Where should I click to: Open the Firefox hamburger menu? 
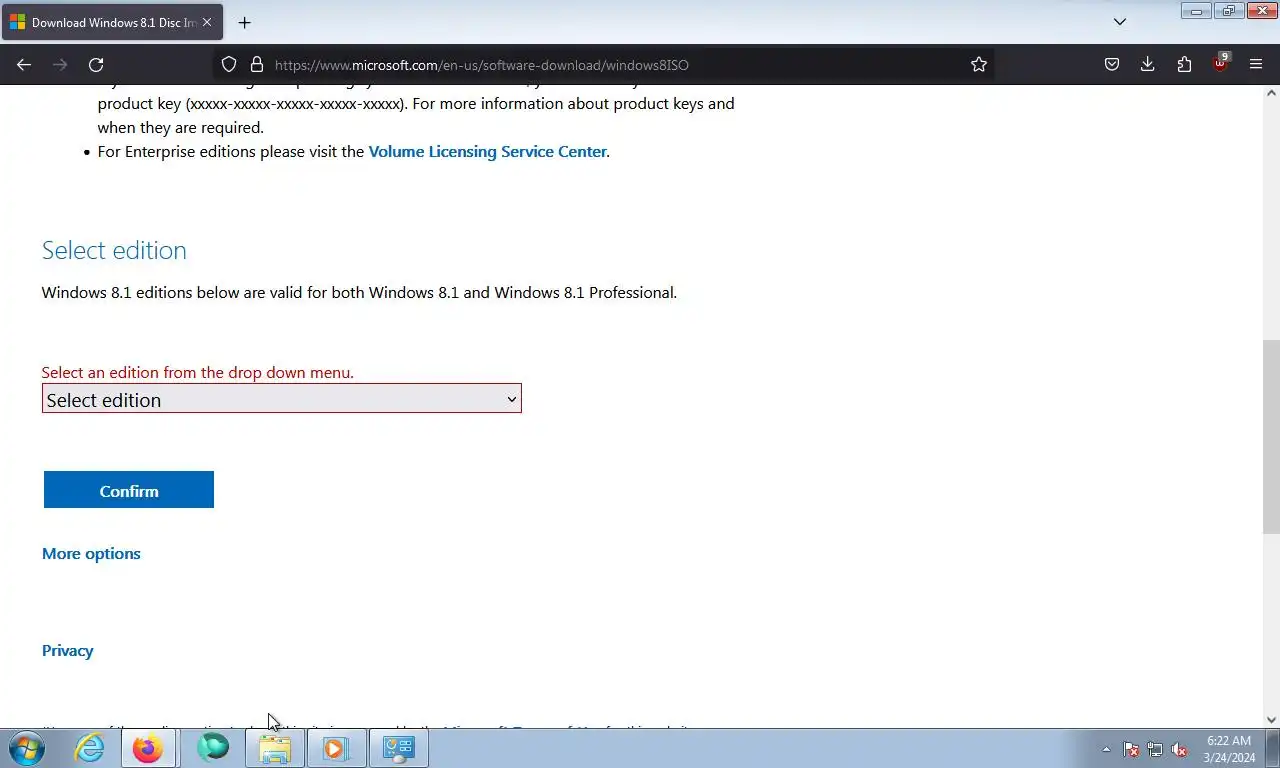tap(1256, 64)
